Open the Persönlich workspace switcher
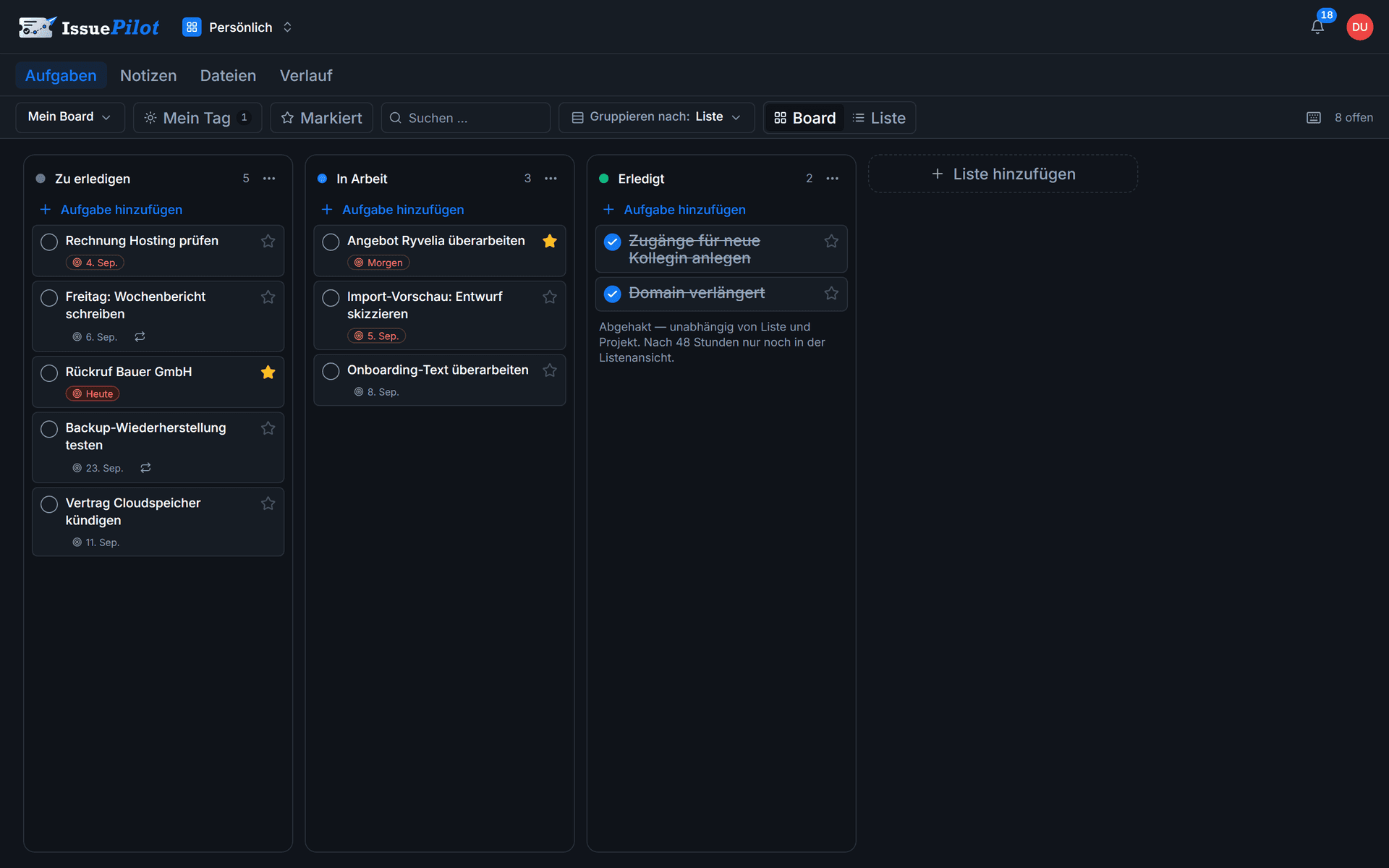The height and width of the screenshot is (868, 1389). (237, 27)
